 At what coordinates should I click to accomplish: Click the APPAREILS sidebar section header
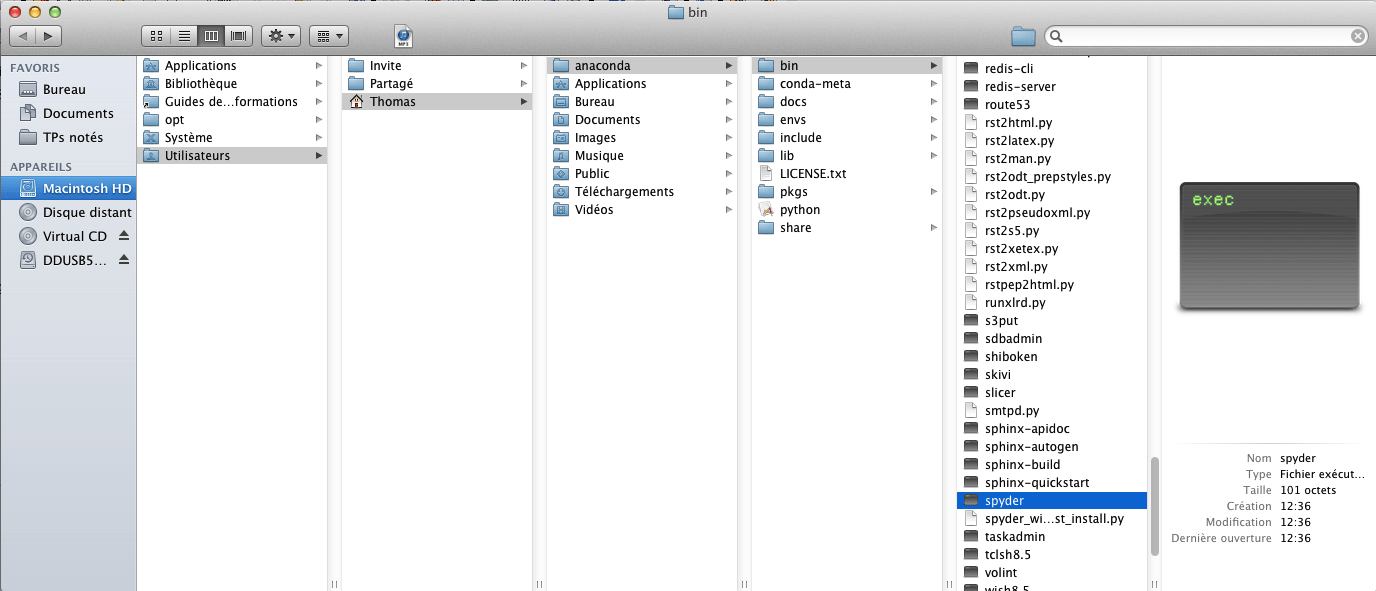click(41, 166)
